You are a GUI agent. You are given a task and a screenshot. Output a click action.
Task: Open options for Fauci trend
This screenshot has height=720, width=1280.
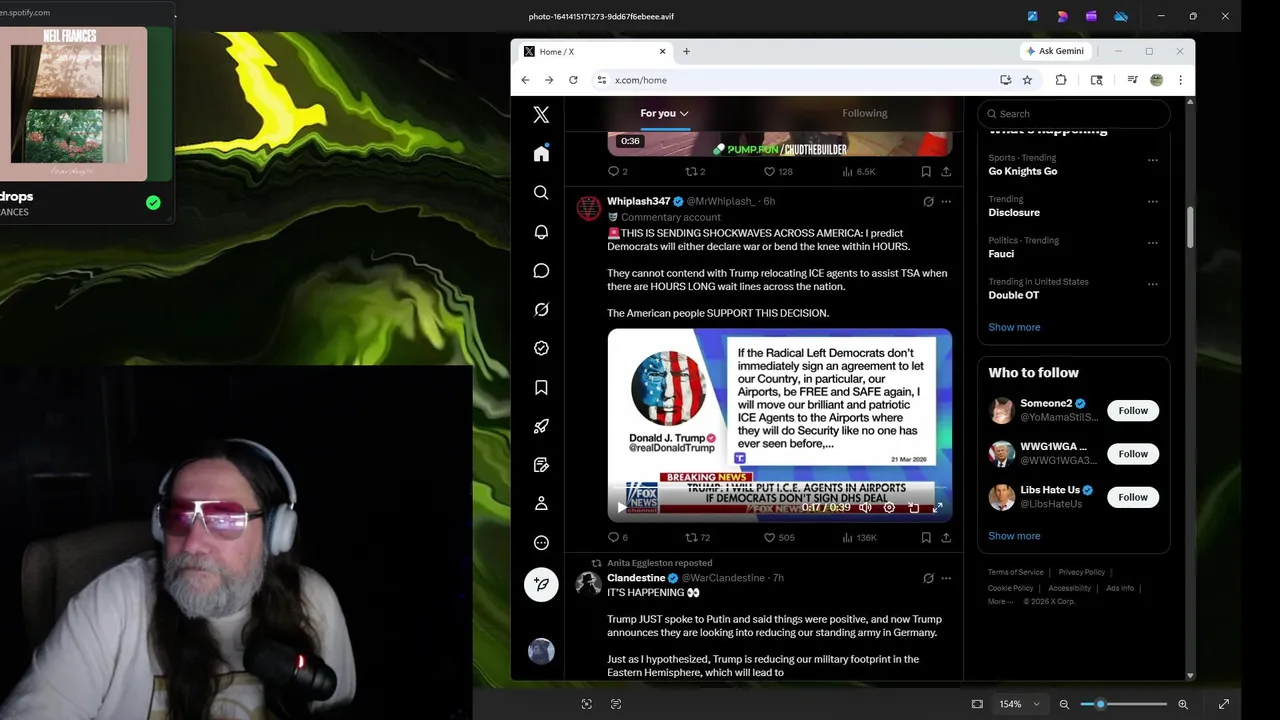tap(1153, 242)
